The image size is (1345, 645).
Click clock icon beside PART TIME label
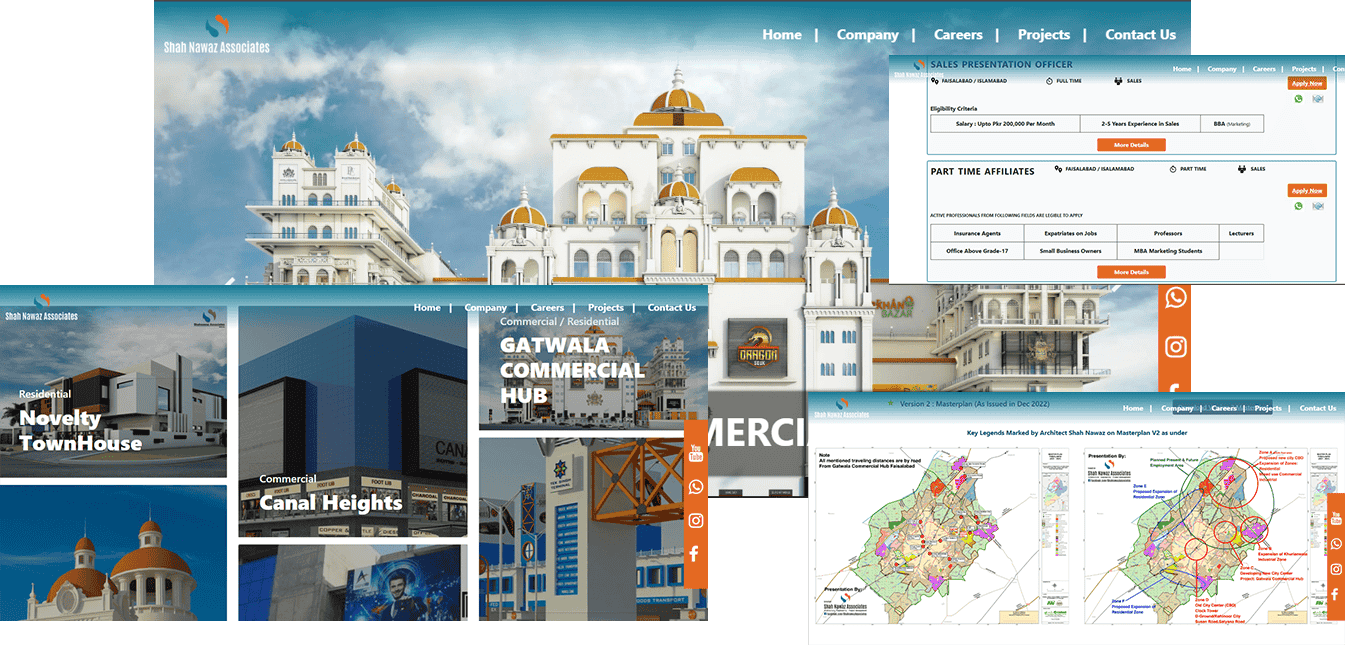[1172, 169]
